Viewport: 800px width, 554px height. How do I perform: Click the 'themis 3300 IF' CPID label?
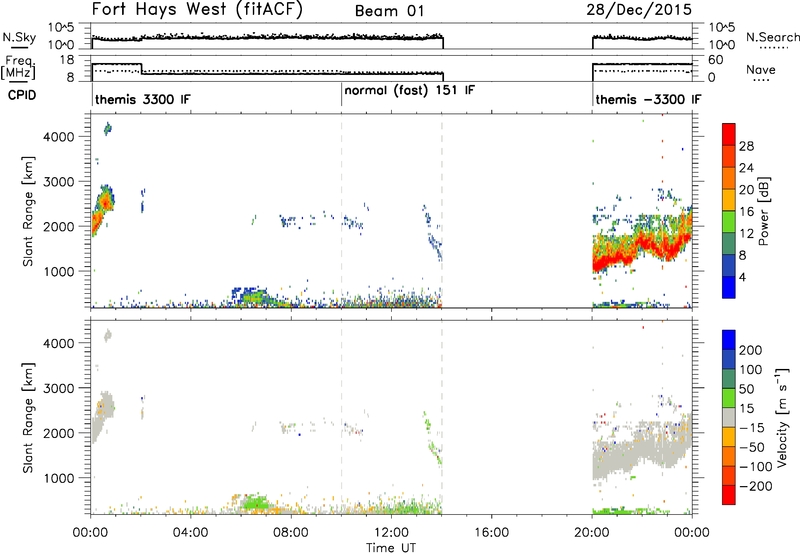142,99
